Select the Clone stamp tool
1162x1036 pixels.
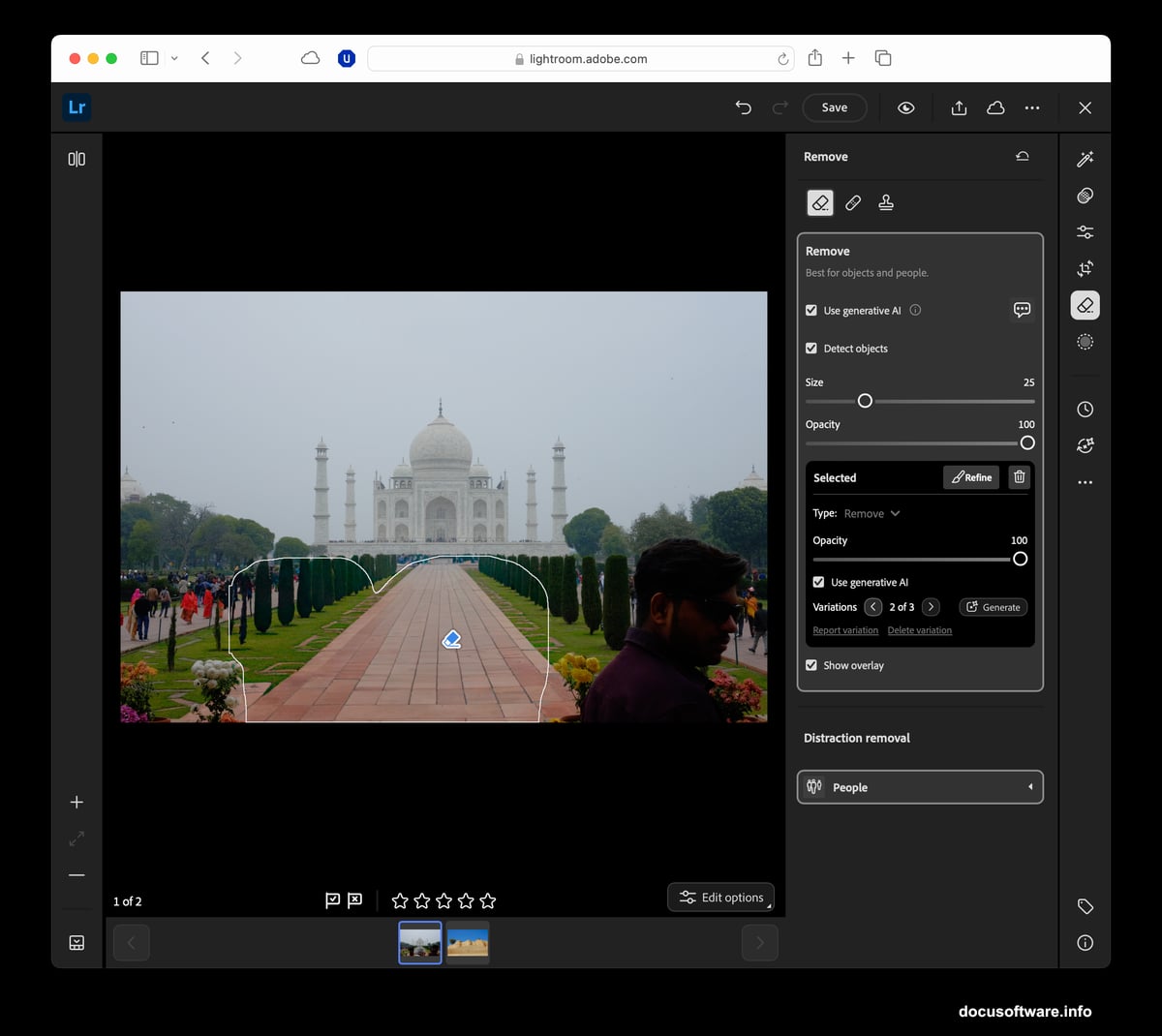pyautogui.click(x=886, y=202)
